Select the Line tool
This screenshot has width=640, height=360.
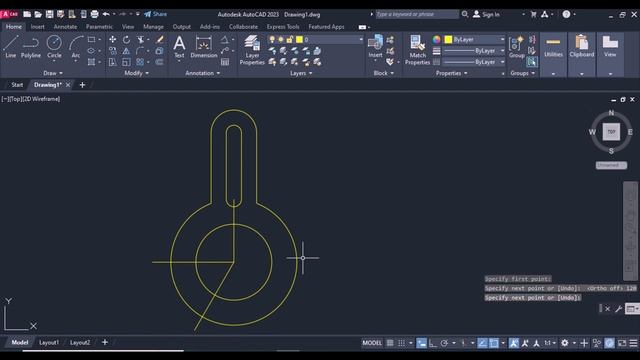pos(11,47)
